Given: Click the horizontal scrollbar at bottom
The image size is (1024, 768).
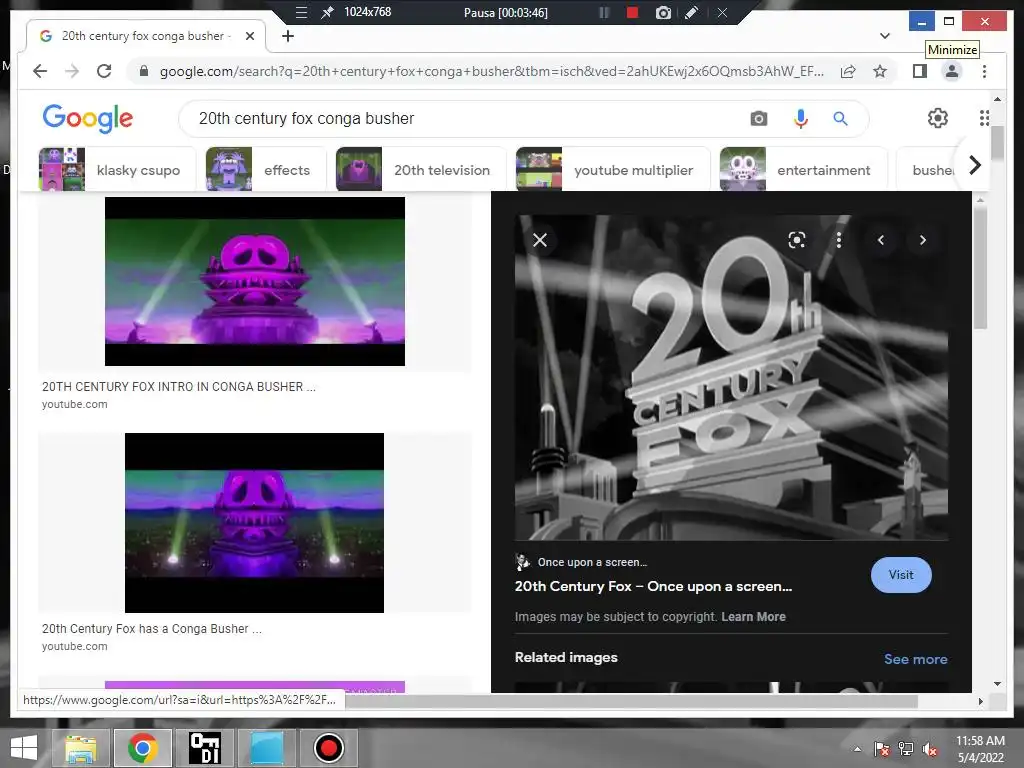Looking at the screenshot, I should tap(632, 701).
